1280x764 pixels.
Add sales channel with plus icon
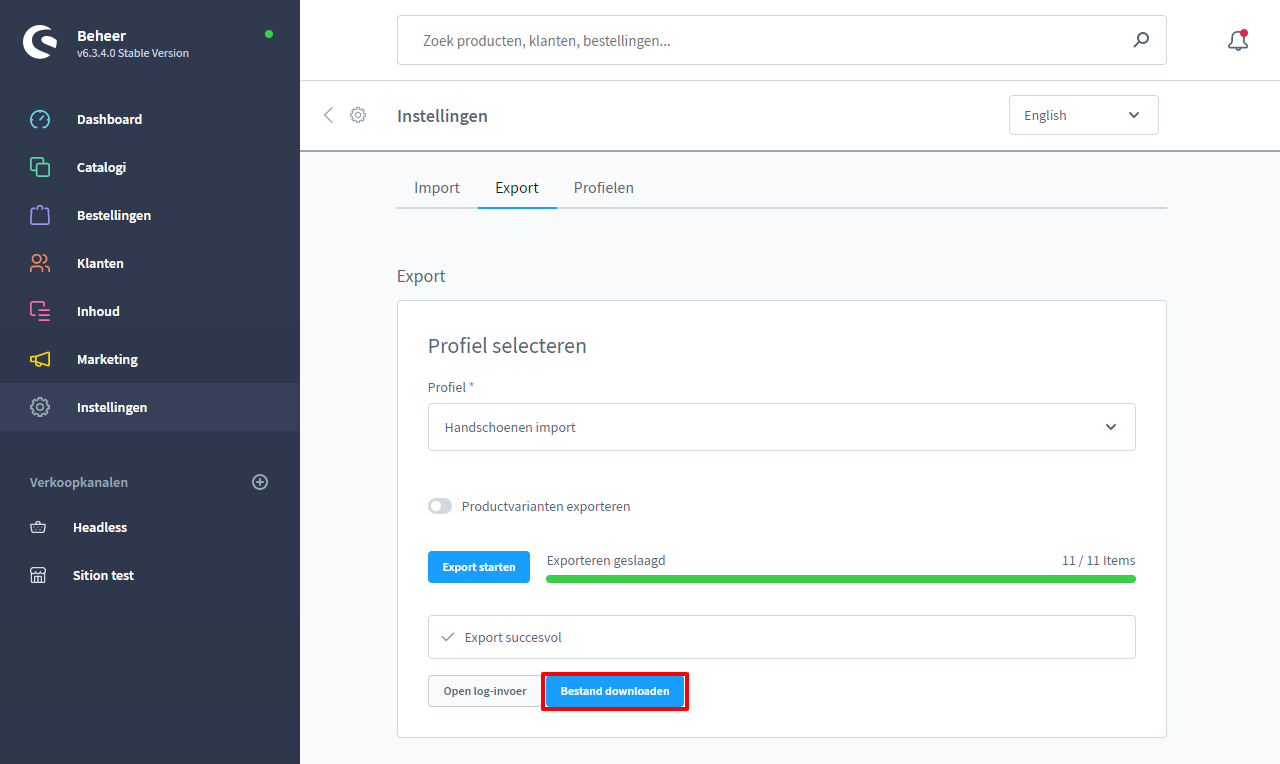[x=260, y=482]
